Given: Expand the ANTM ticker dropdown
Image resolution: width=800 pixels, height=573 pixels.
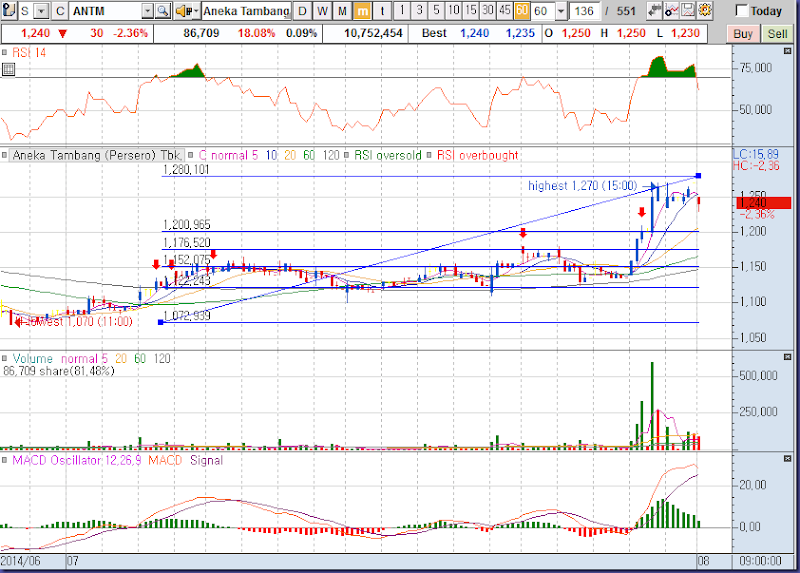Looking at the screenshot, I should 147,11.
